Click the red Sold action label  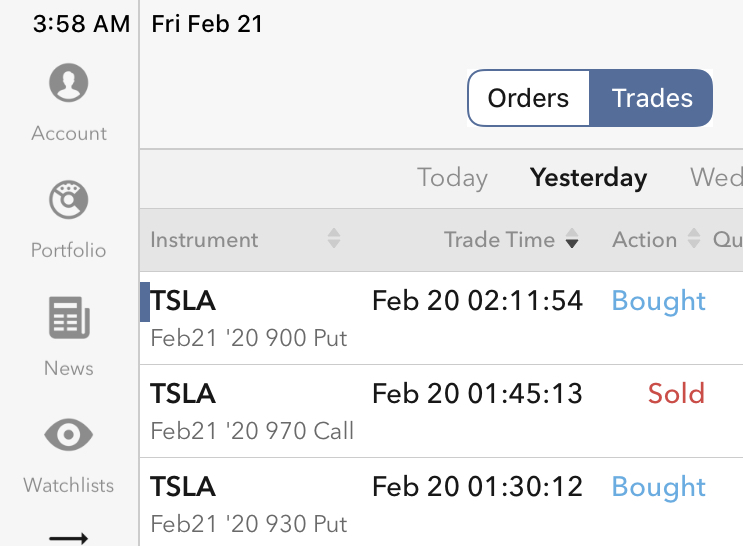click(x=676, y=393)
